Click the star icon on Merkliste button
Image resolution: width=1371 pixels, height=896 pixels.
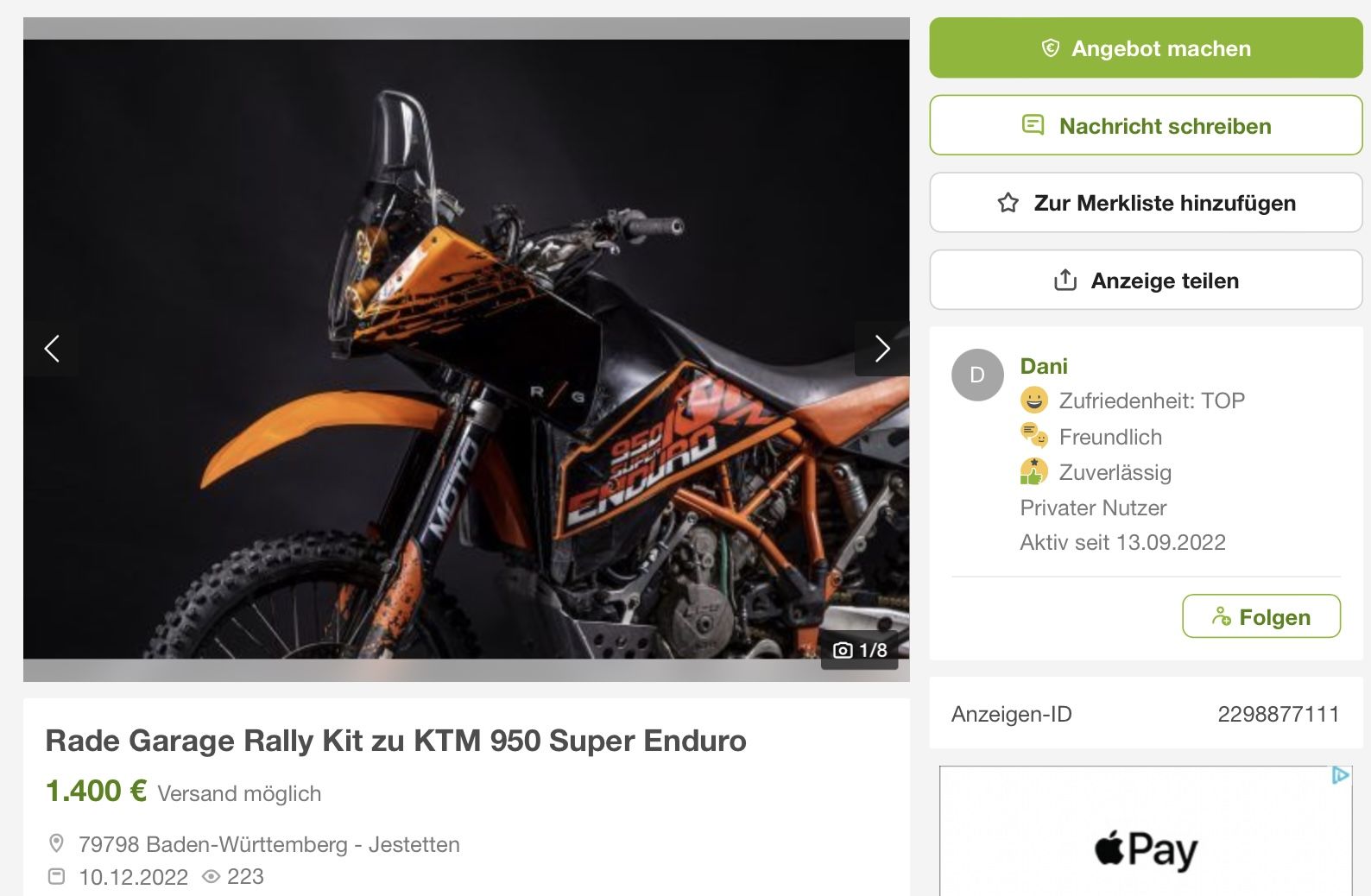1008,203
